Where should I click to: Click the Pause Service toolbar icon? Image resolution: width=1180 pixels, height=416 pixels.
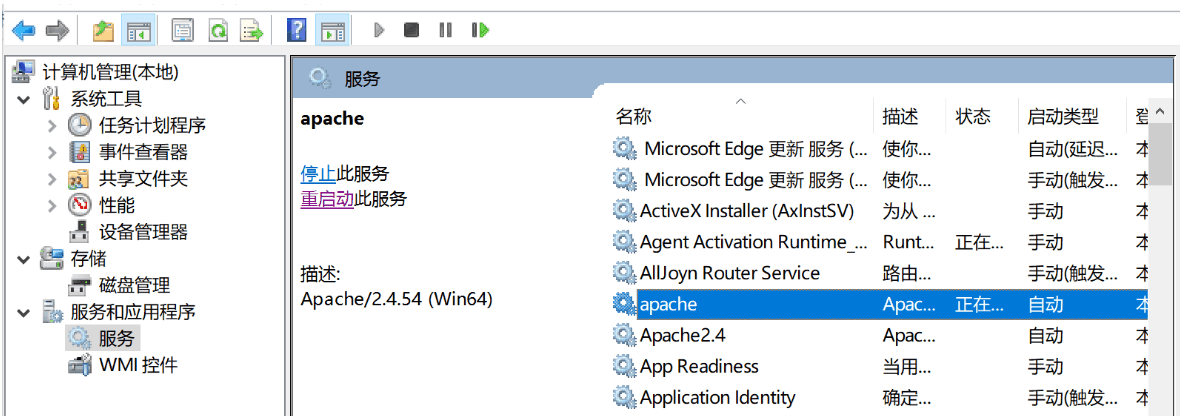point(446,30)
